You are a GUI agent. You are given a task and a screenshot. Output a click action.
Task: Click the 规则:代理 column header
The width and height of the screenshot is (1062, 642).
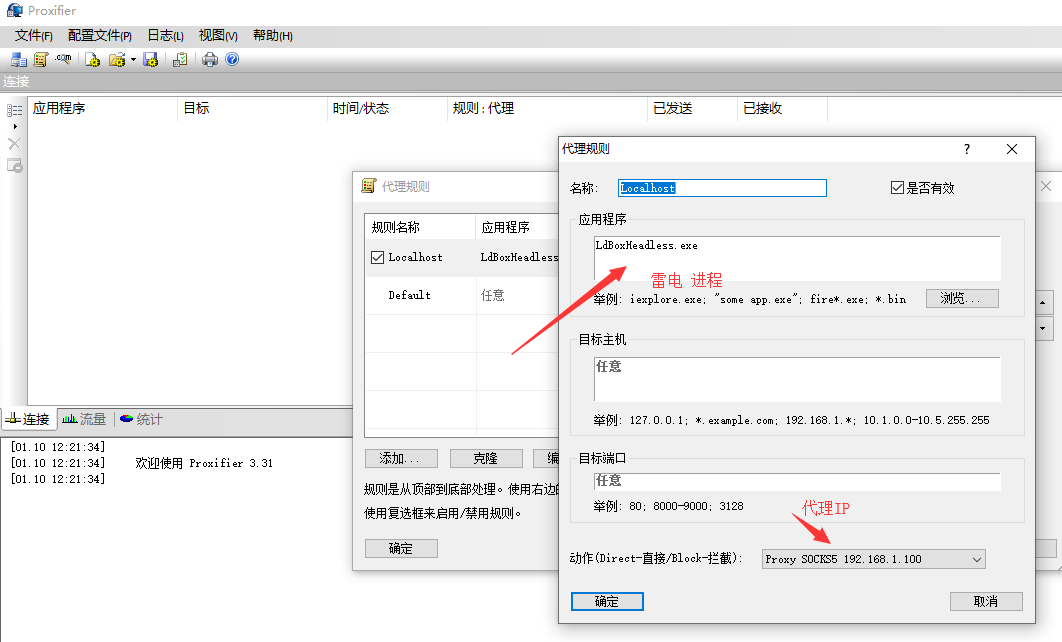pyautogui.click(x=547, y=108)
